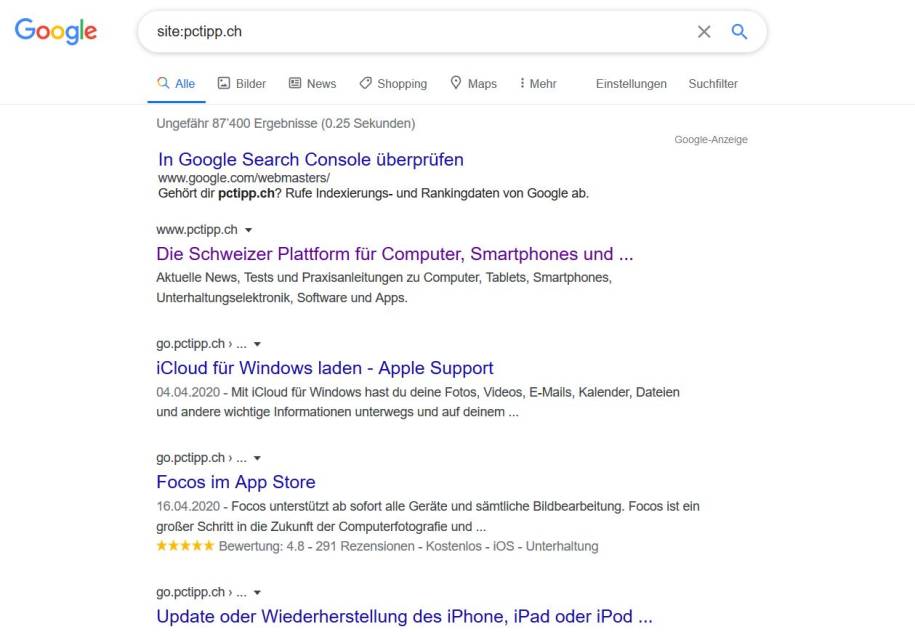Open 'iCloud für Windows laden' result
The image size is (915, 632).
325,368
